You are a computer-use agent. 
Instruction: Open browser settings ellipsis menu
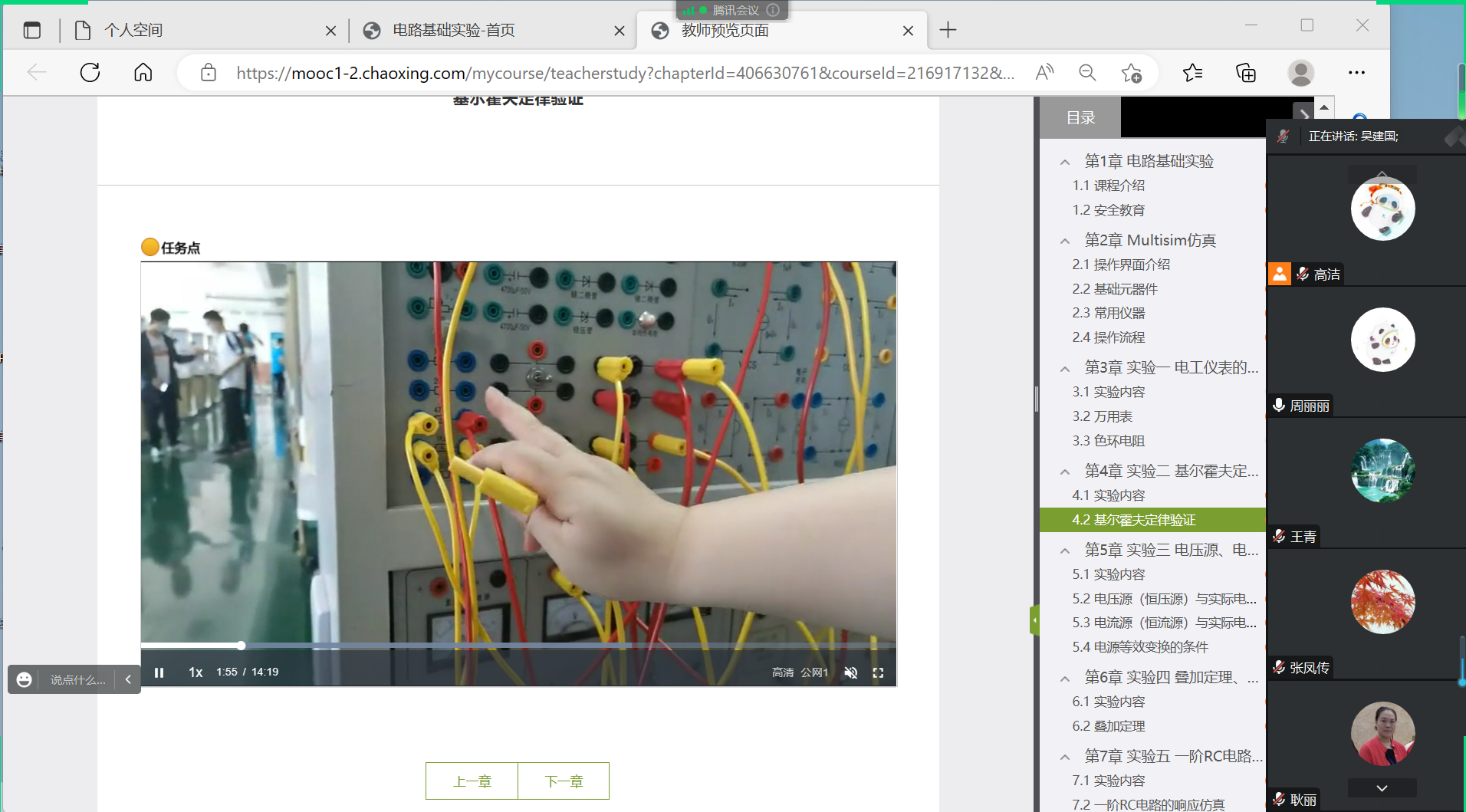pyautogui.click(x=1356, y=73)
